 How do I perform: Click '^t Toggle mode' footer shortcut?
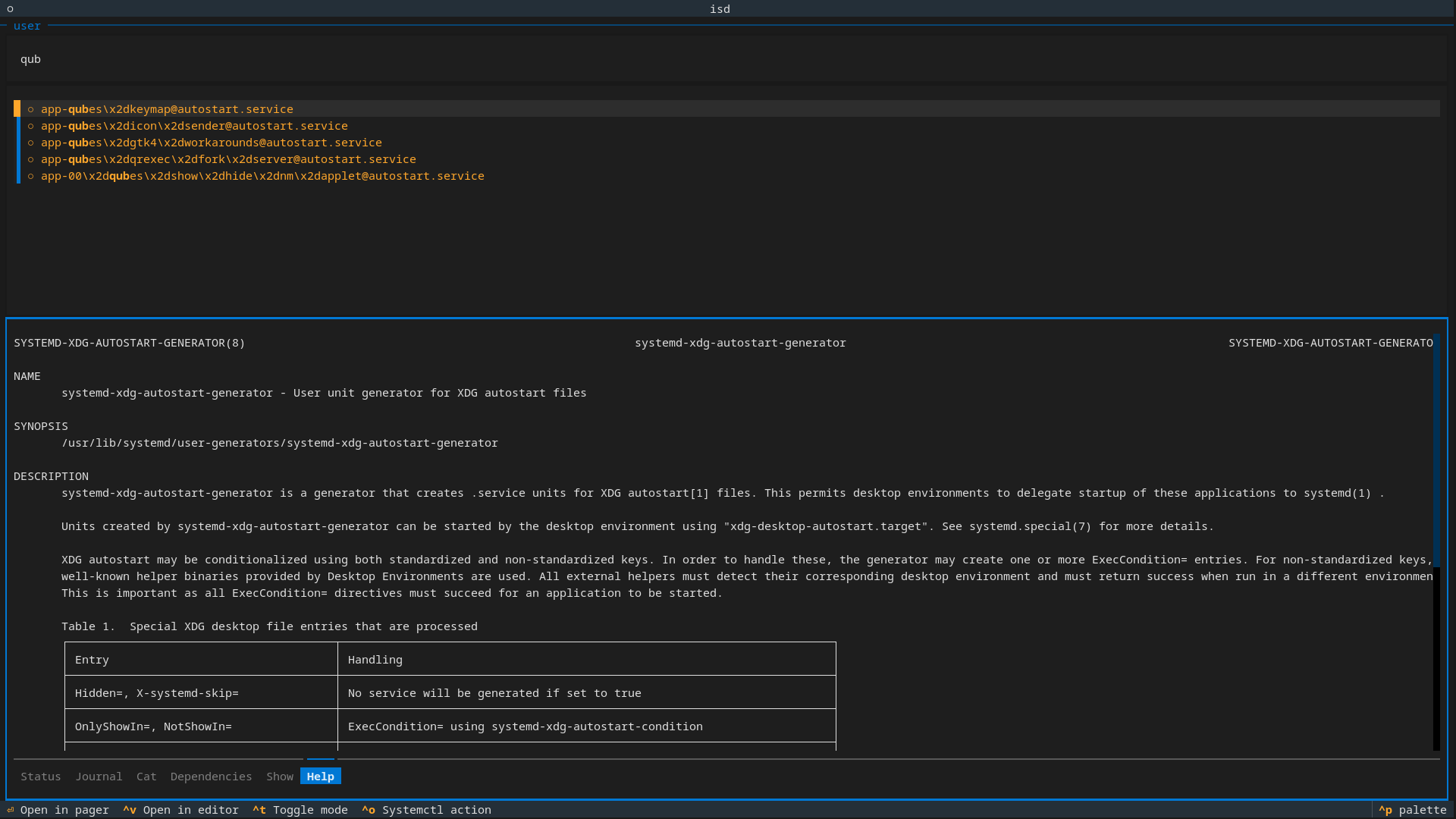coord(300,810)
